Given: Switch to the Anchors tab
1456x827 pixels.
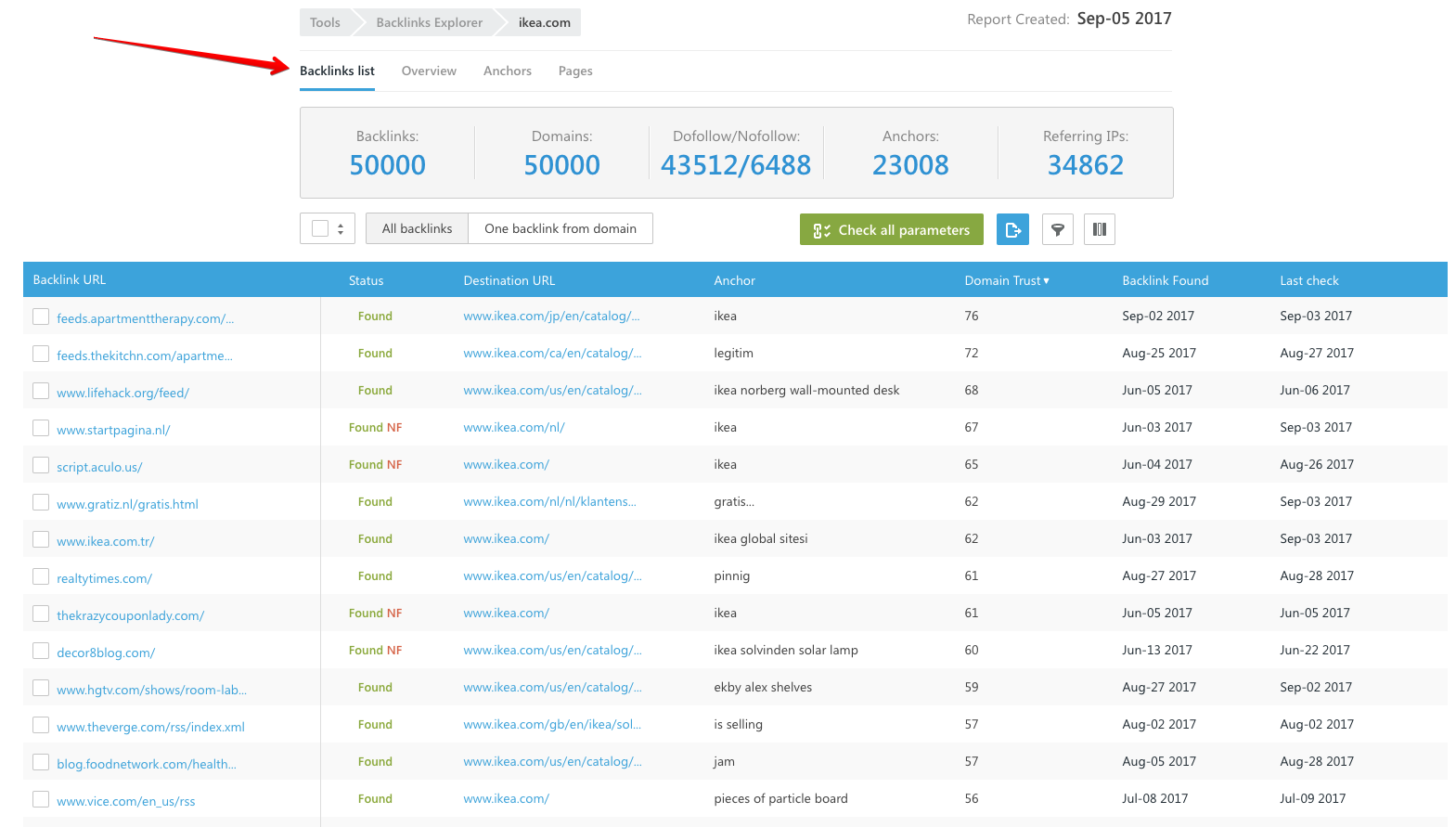Looking at the screenshot, I should [508, 71].
